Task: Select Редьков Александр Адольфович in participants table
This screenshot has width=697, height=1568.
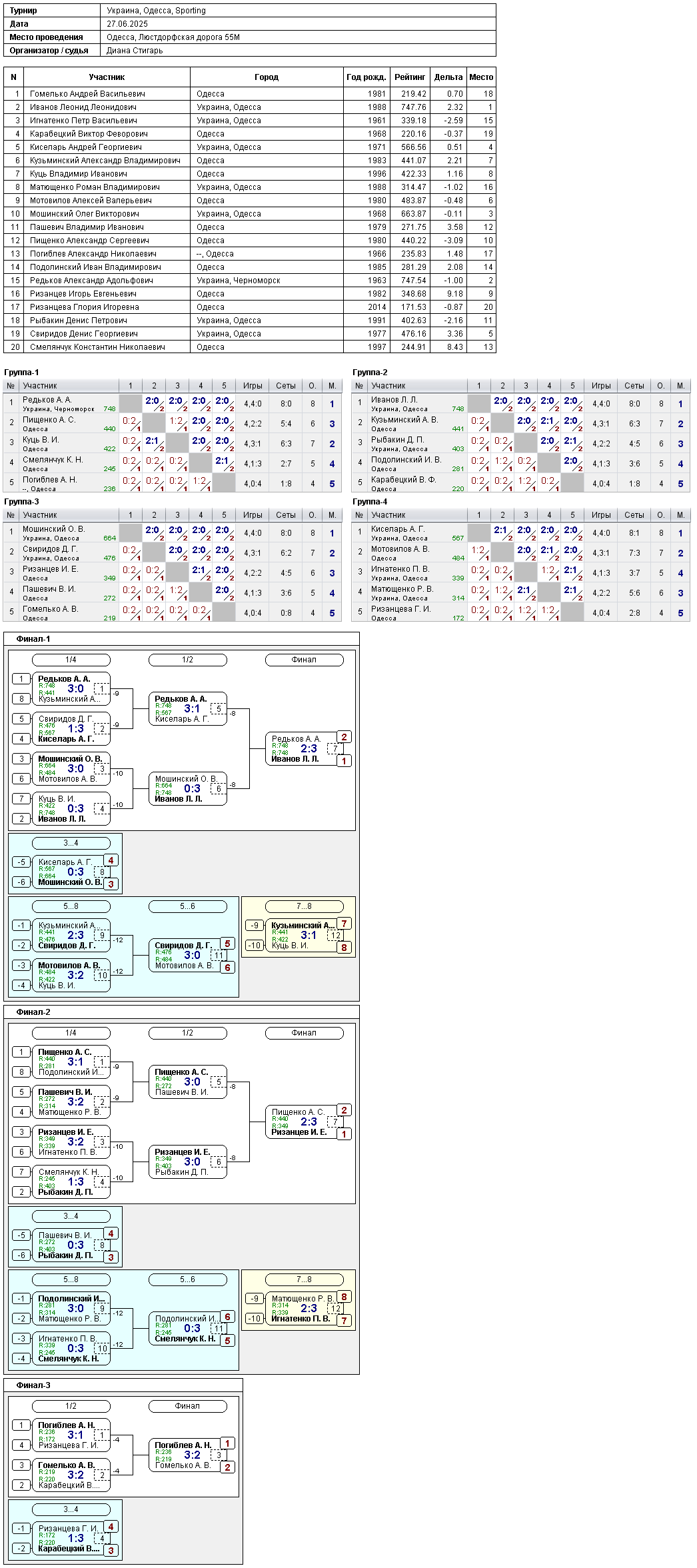Action: (91, 281)
